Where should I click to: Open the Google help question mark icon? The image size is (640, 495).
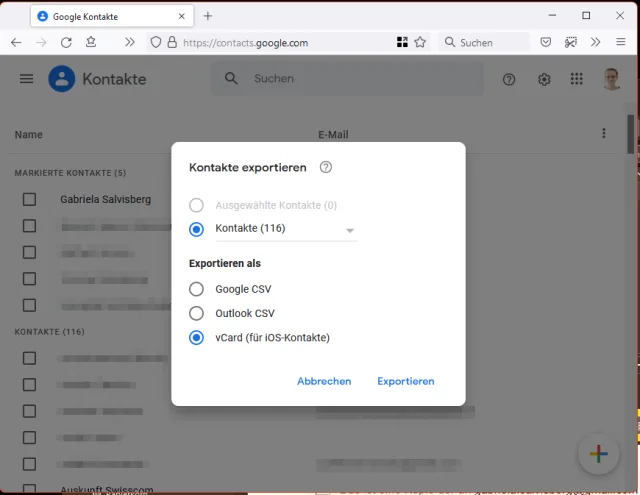coord(509,79)
